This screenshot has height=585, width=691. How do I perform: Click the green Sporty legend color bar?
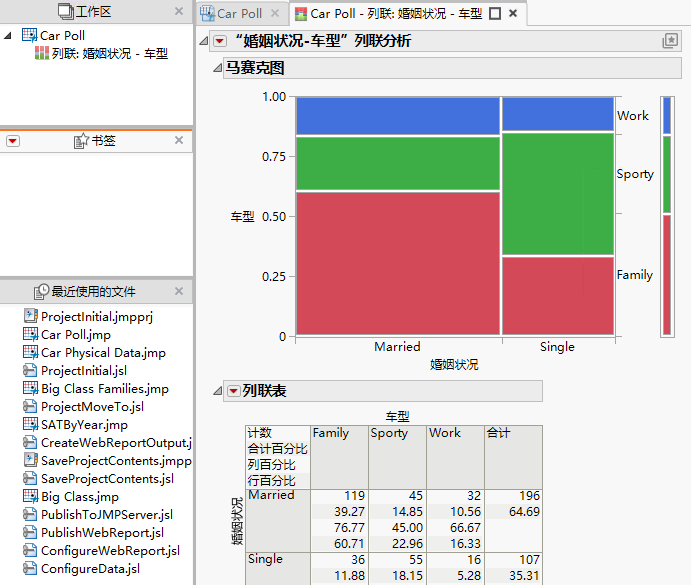667,175
